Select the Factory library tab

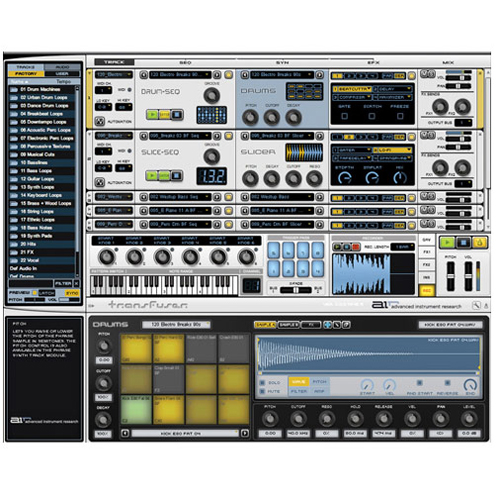[26, 74]
